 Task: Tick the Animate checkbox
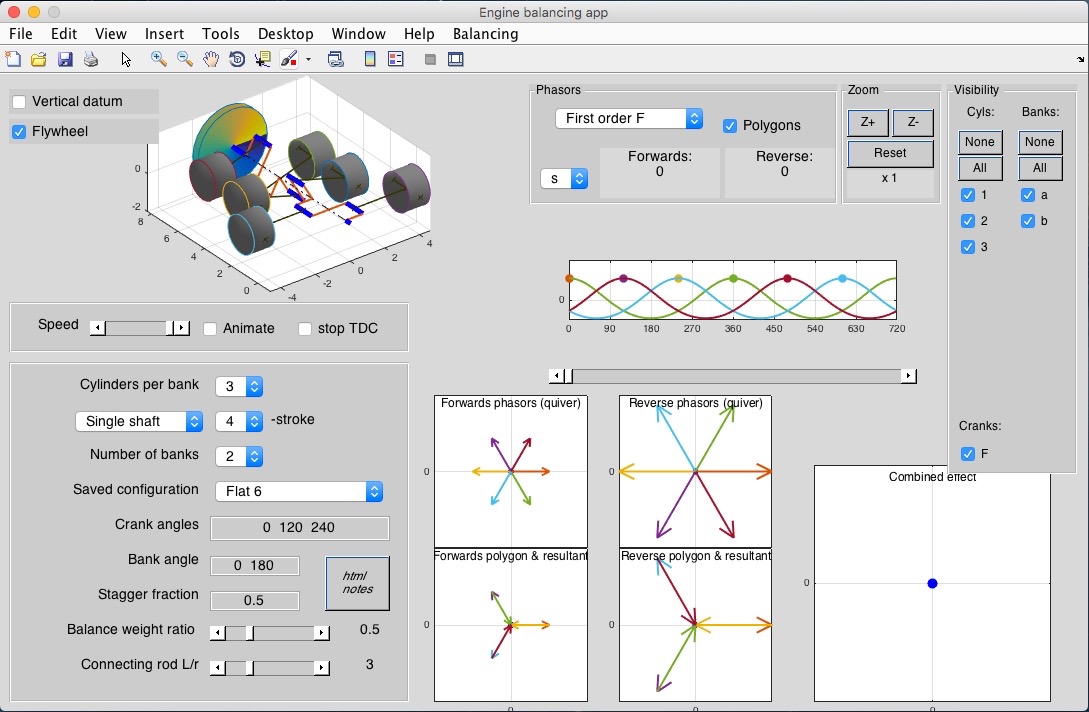[210, 329]
